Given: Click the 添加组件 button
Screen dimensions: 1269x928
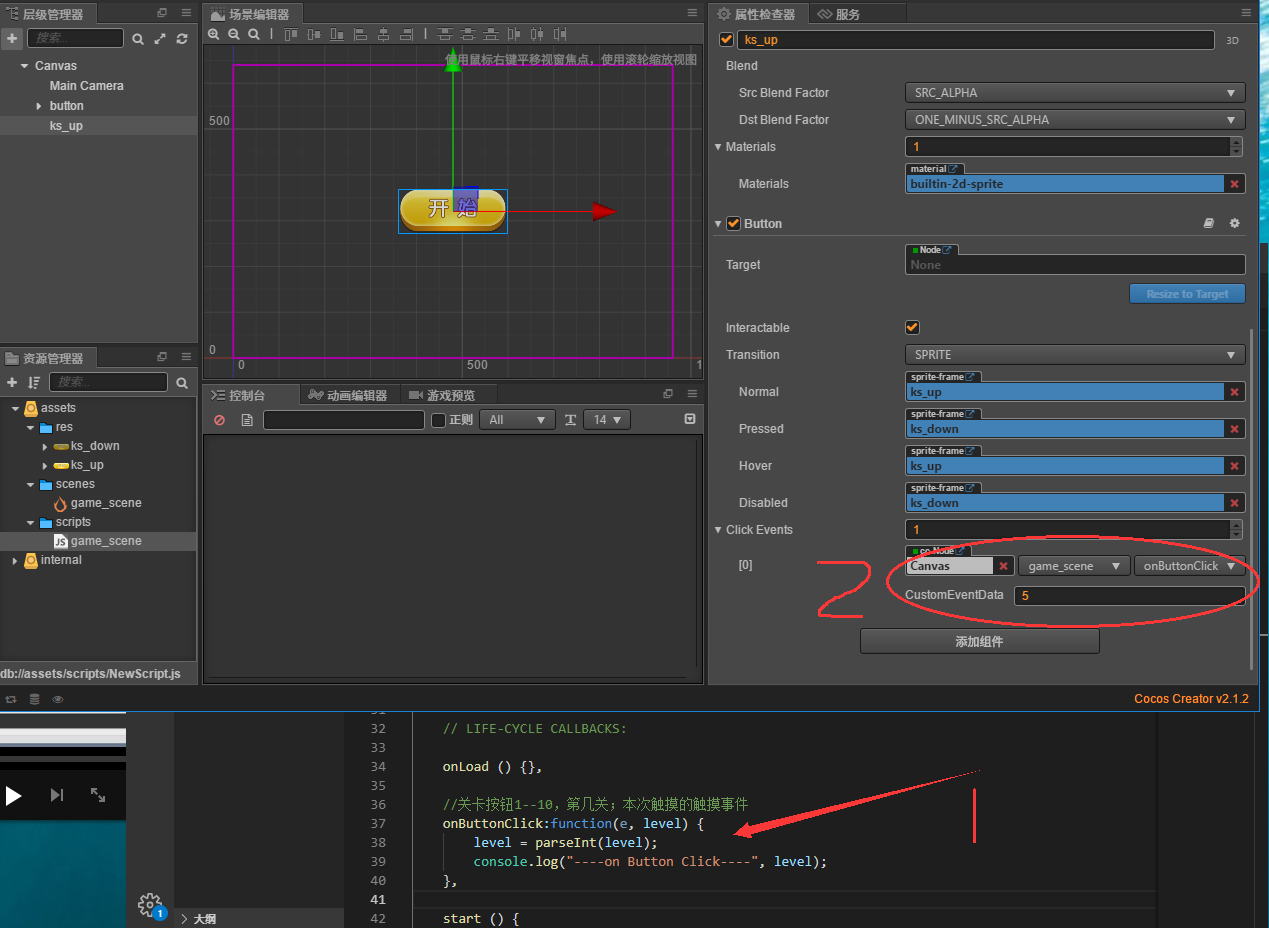Looking at the screenshot, I should pos(979,641).
